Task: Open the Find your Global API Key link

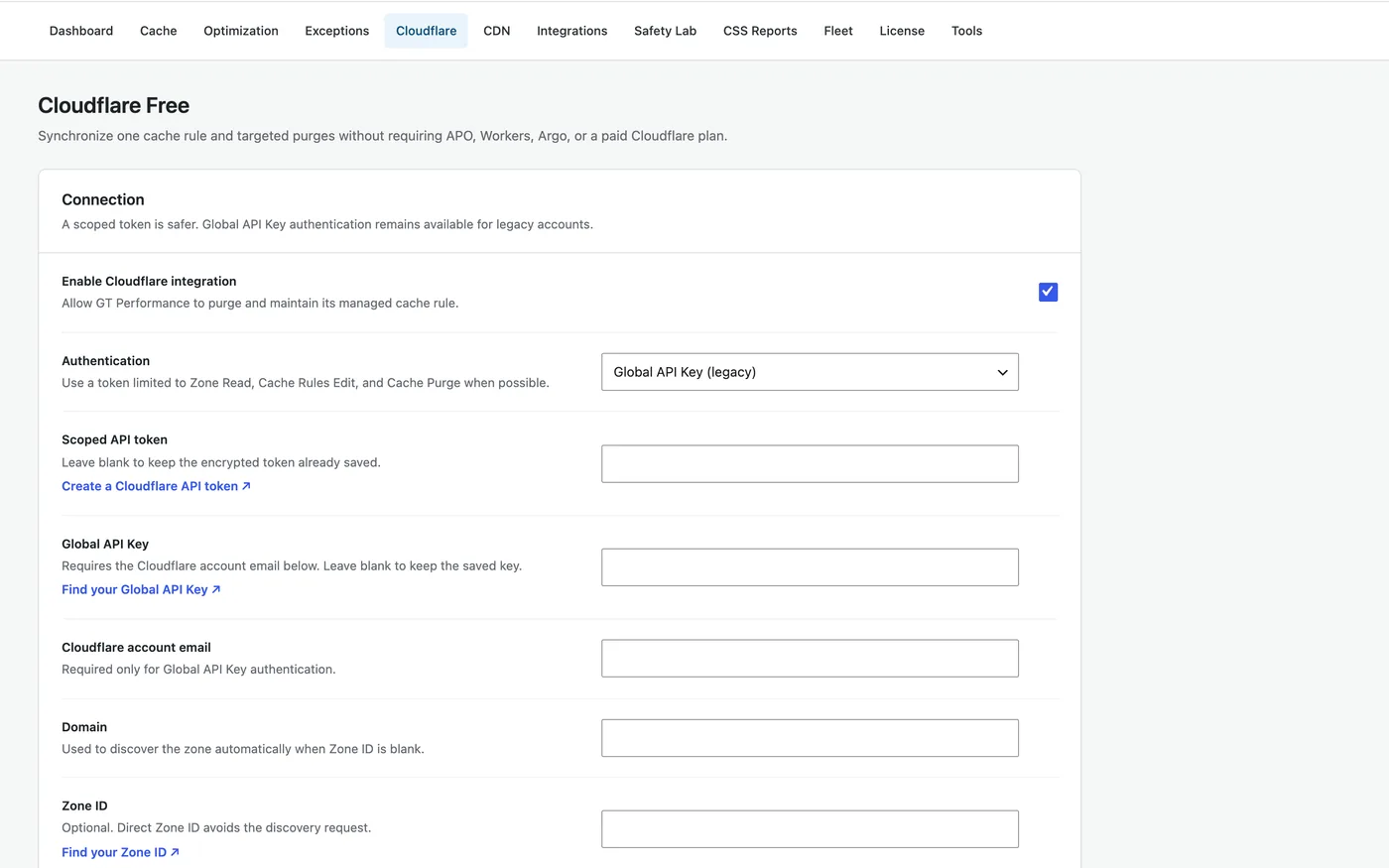Action: [x=141, y=589]
